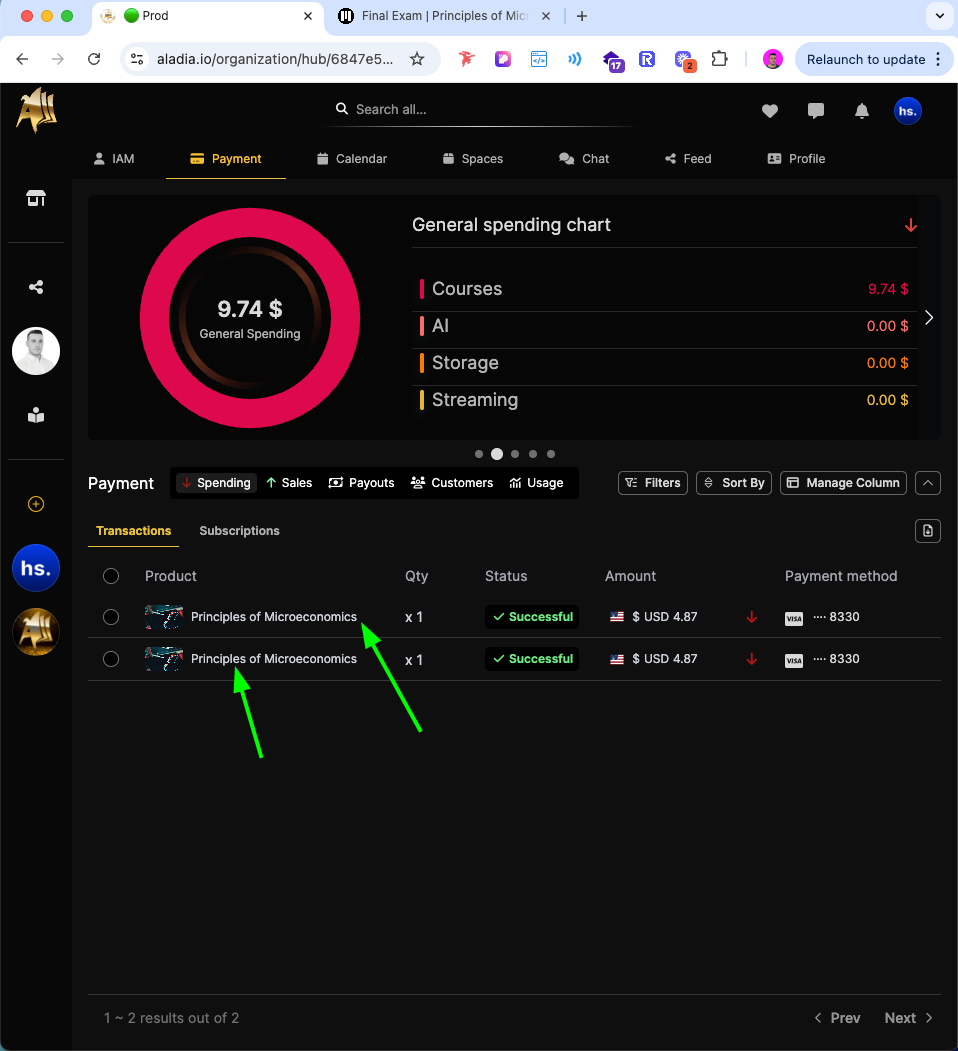Bookmark this page with the star icon
This screenshot has width=958, height=1051.
417,59
